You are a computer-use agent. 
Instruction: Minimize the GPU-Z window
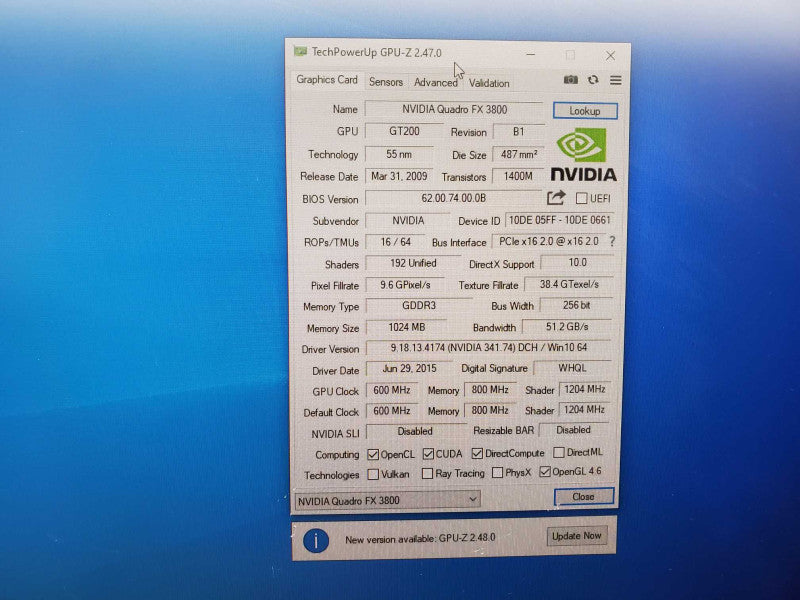pos(531,54)
